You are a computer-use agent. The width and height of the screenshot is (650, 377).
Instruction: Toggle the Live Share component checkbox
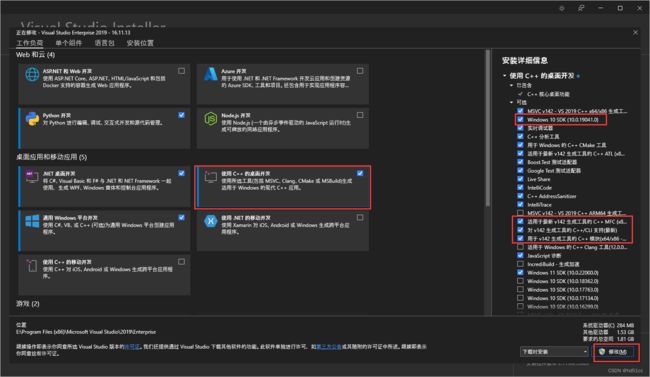point(520,179)
